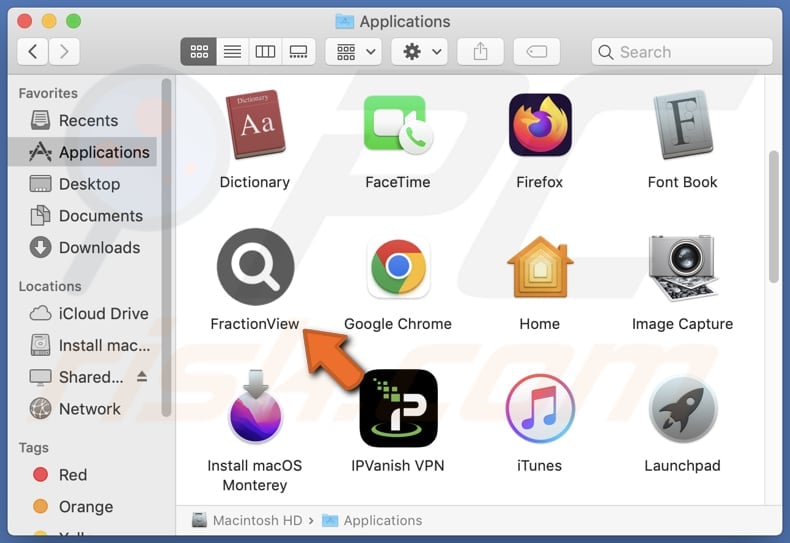Select the FaceTime app icon
This screenshot has width=790, height=543.
click(x=398, y=124)
